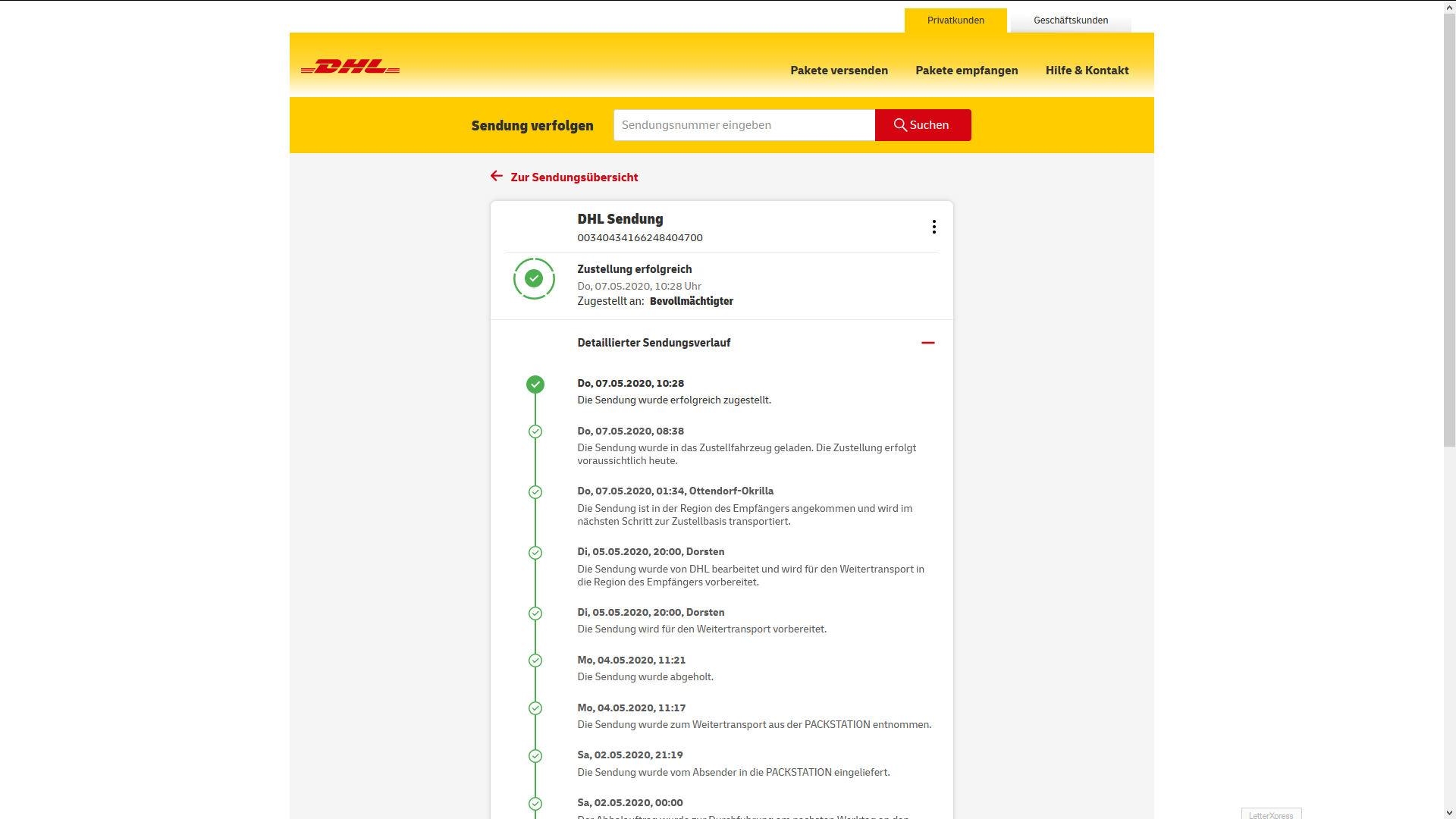
Task: Select the Privatkunden tab
Action: [955, 20]
